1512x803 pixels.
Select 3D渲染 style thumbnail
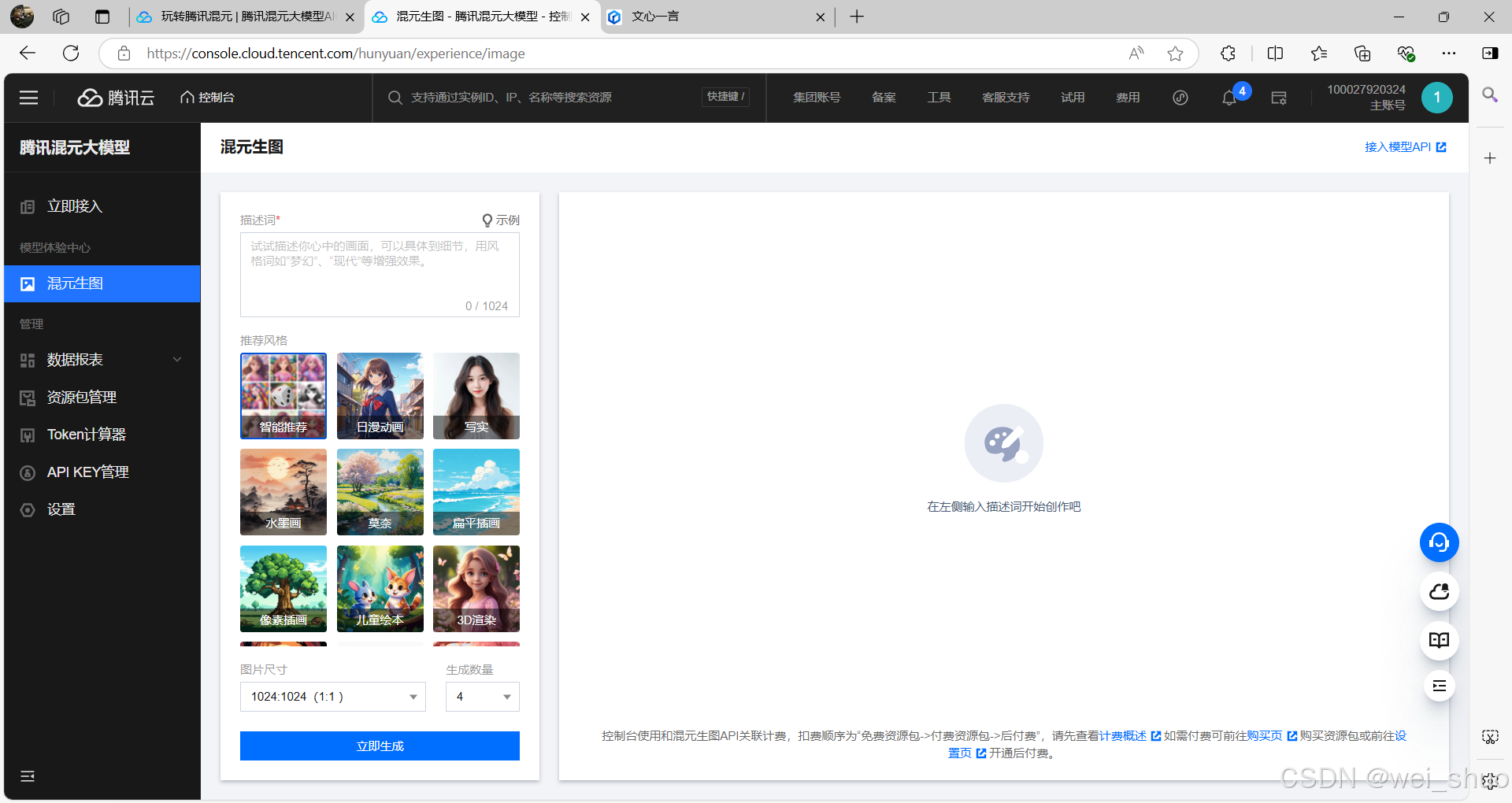pos(476,589)
